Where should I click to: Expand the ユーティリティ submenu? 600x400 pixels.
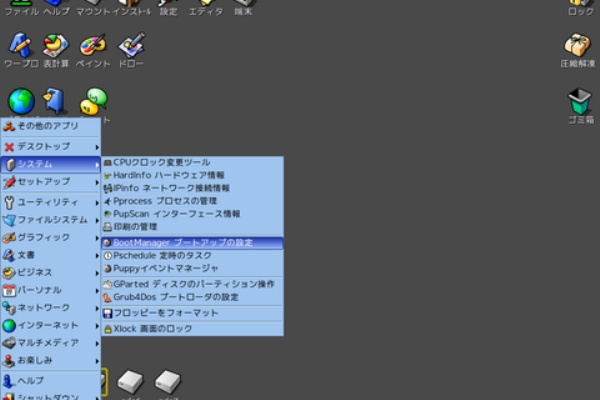click(51, 202)
